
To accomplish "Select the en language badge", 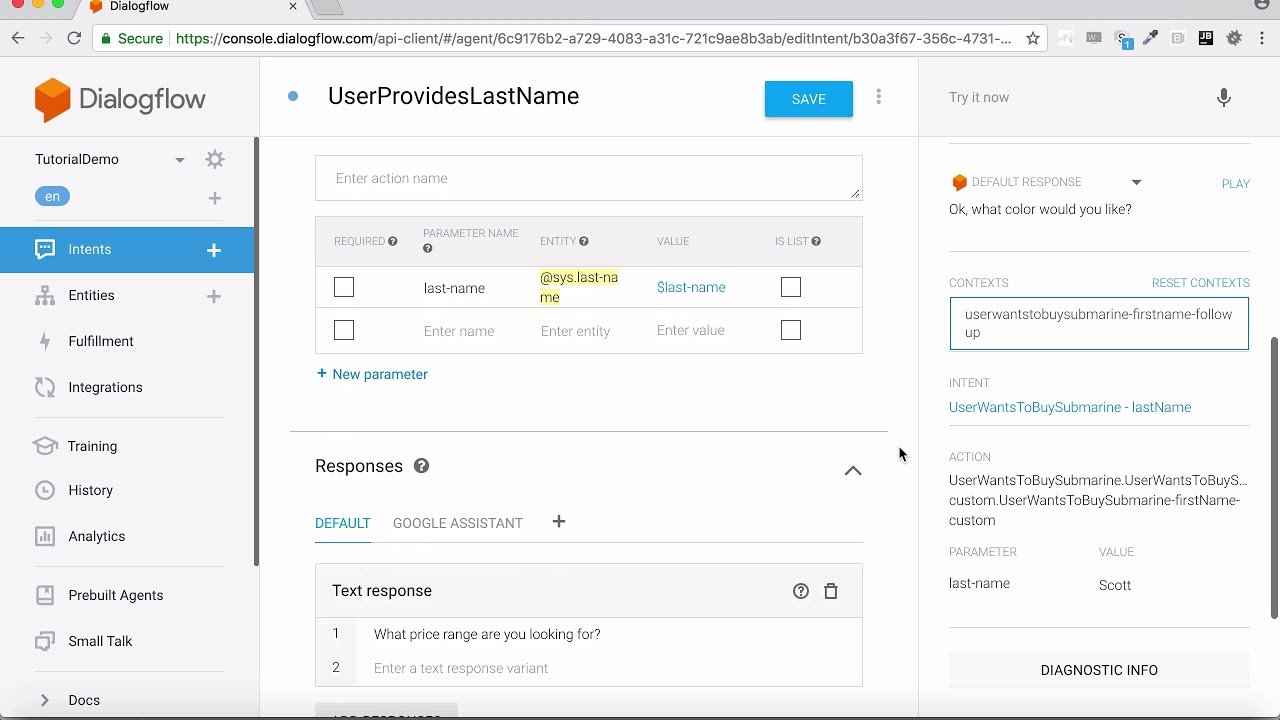I will (x=52, y=197).
